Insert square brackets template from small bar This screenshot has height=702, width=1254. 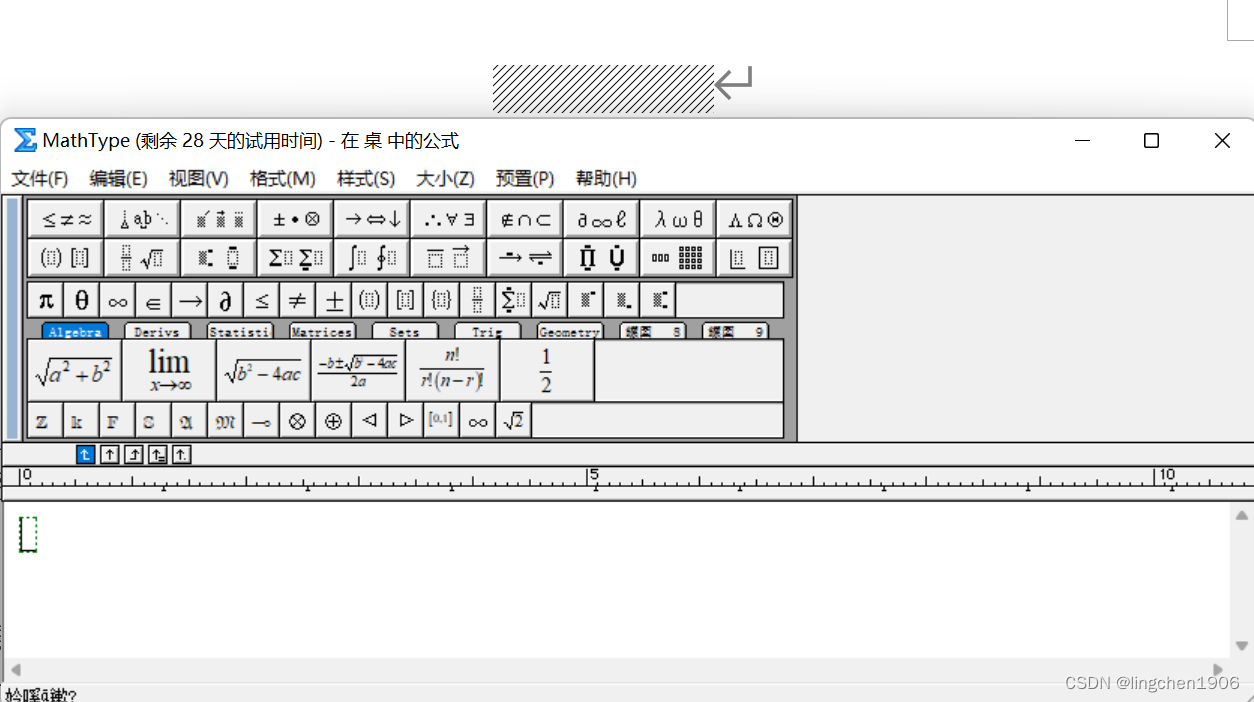click(406, 300)
